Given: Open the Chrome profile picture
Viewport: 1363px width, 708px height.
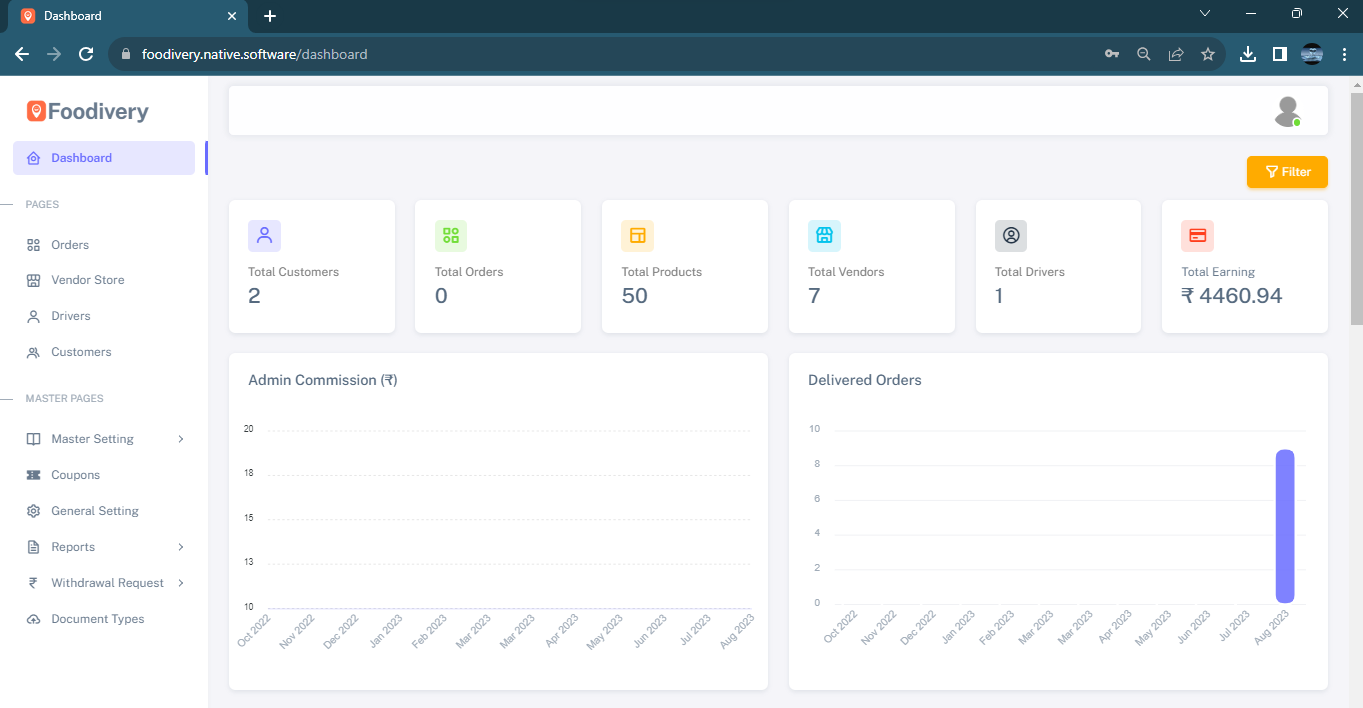Looking at the screenshot, I should [x=1312, y=54].
